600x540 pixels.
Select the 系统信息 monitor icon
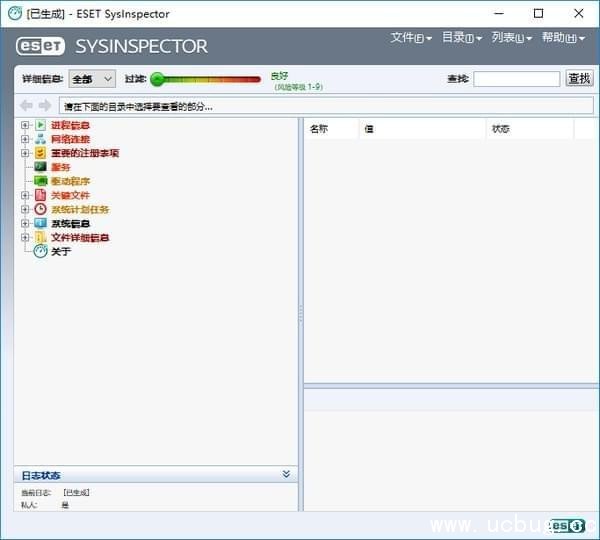point(41,223)
